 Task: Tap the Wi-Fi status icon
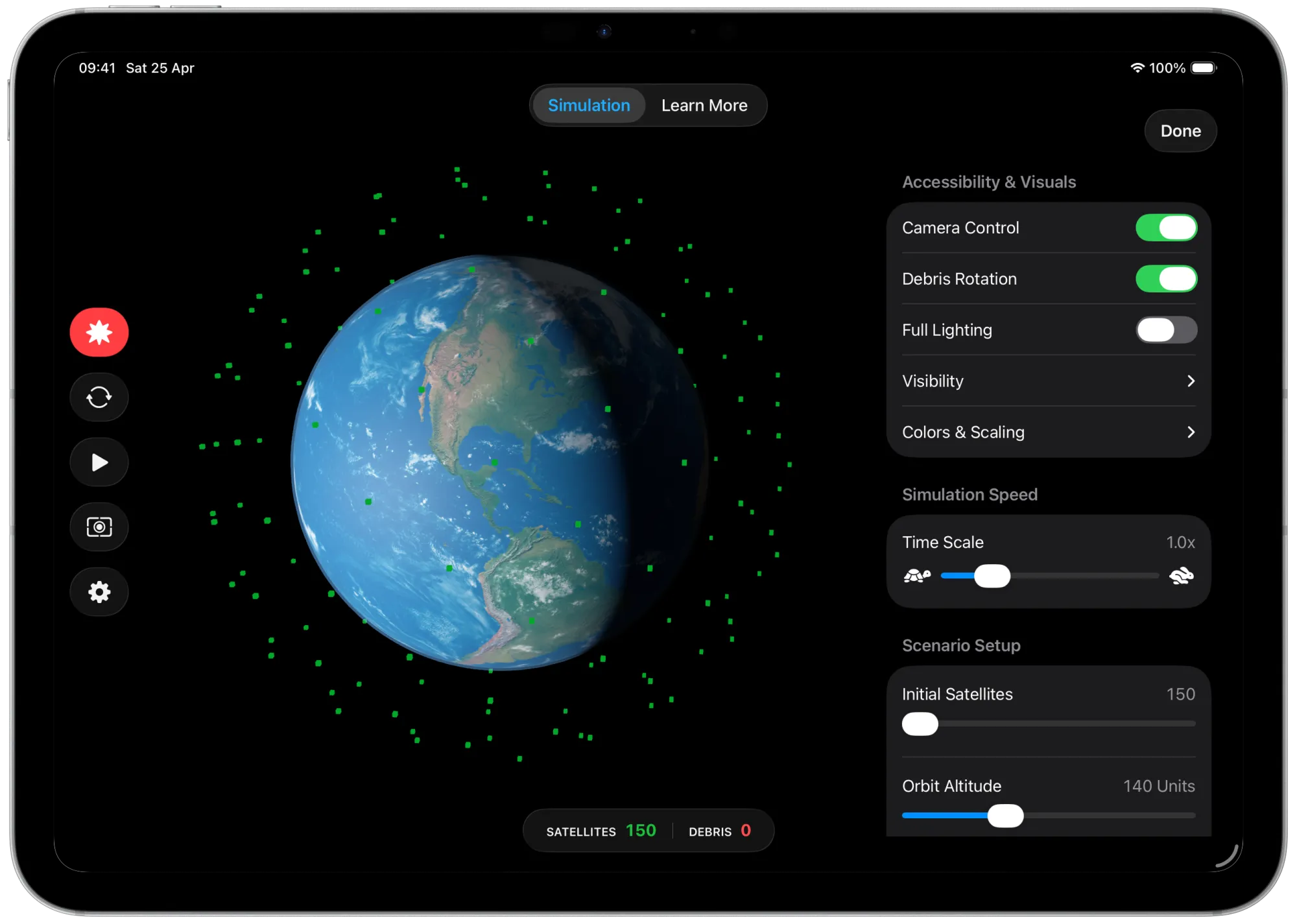pos(1137,68)
